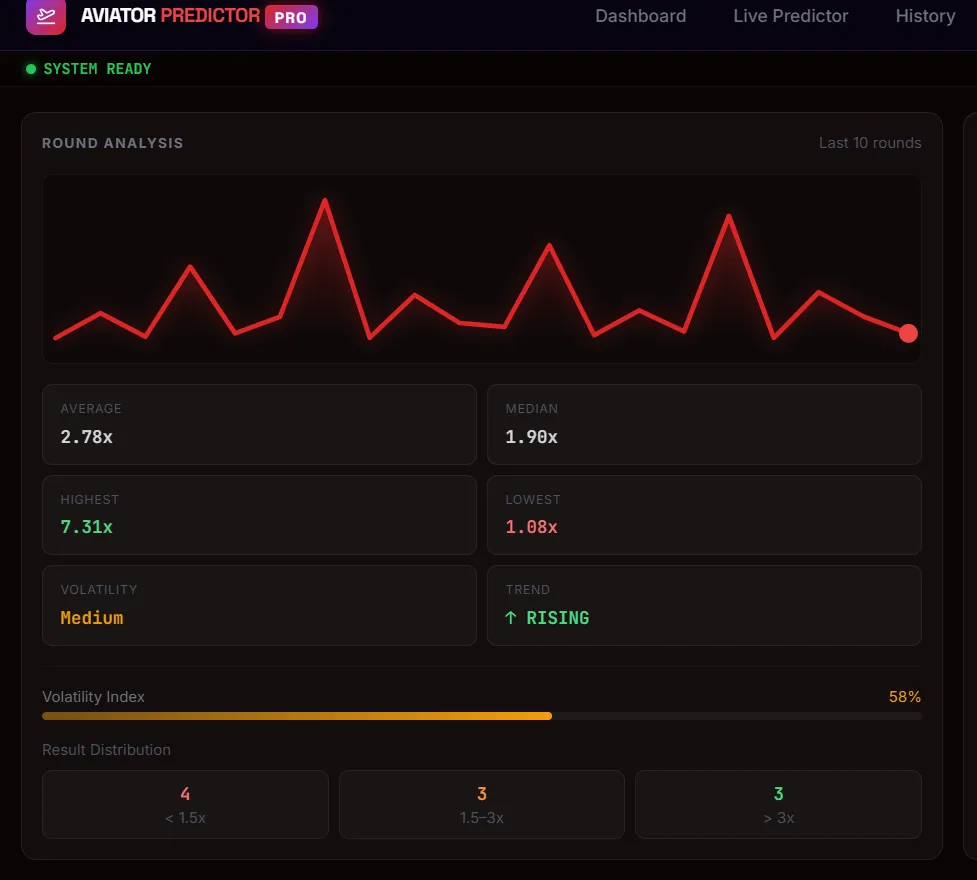Click the ROUND ANALYSIS heading

pos(113,143)
